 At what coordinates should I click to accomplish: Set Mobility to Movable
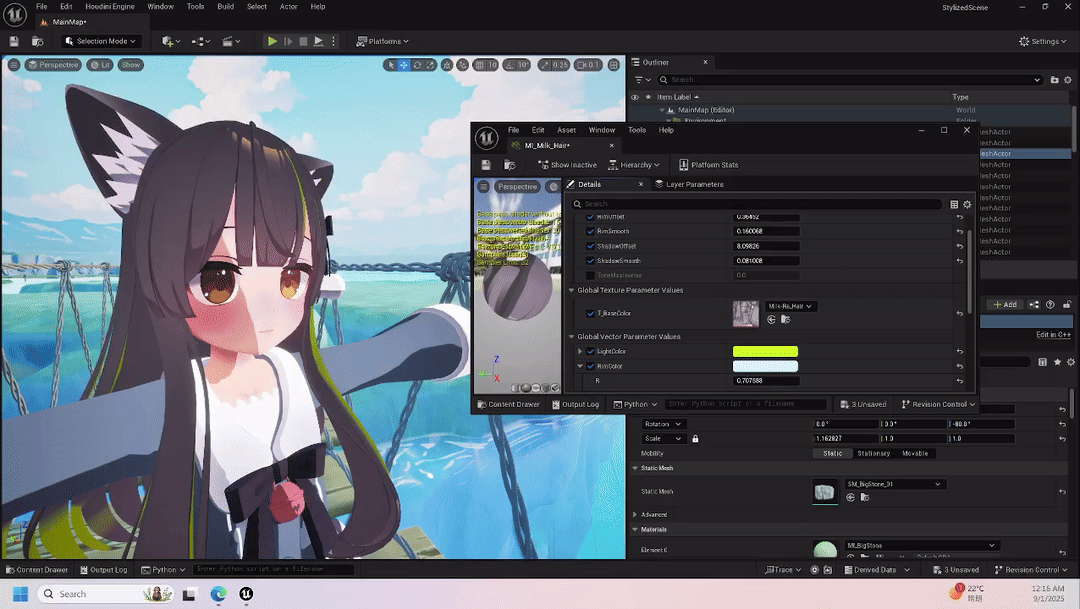pos(915,453)
